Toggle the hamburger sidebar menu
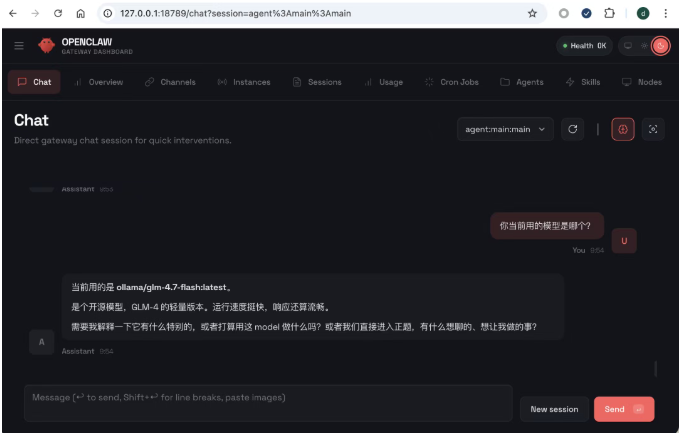The image size is (683, 436). click(x=19, y=46)
